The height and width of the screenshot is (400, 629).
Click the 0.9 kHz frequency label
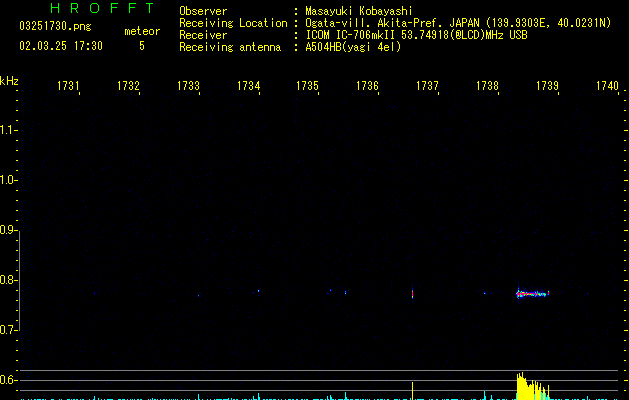(x=8, y=230)
